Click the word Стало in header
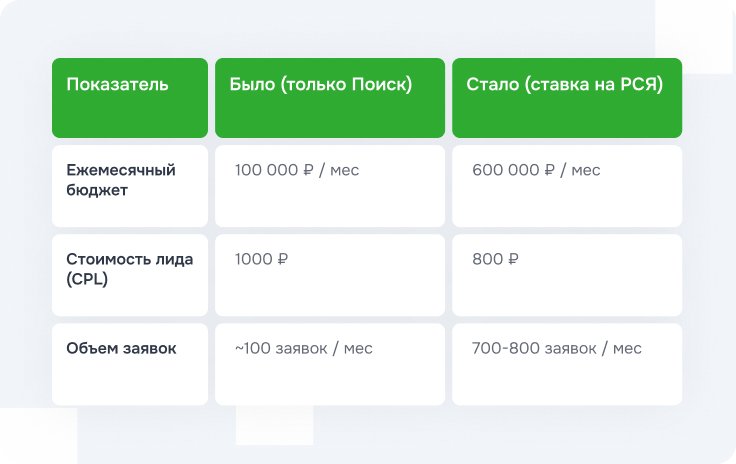Screen dimensions: 736x464 pyautogui.click(x=492, y=84)
